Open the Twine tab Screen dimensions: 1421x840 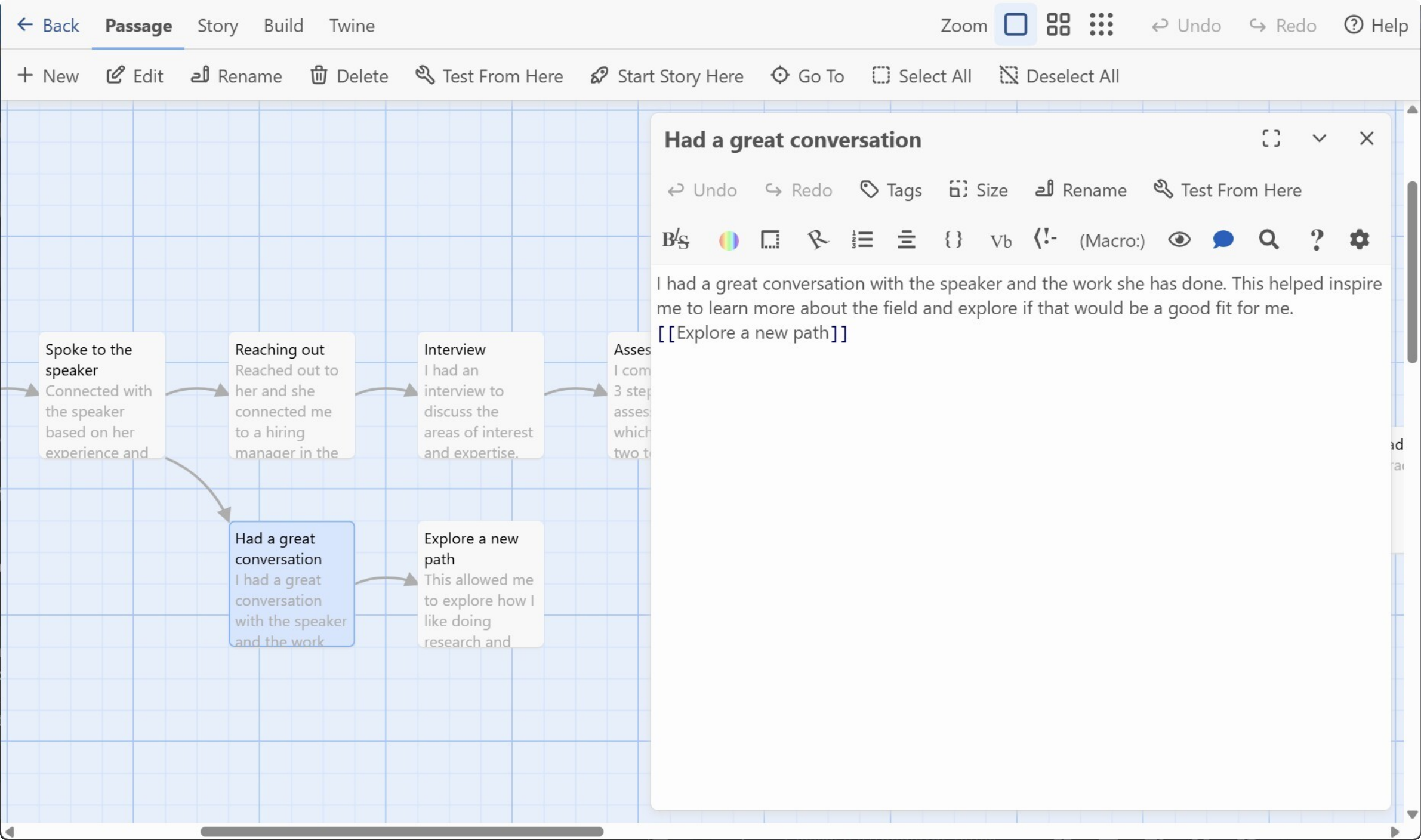(x=352, y=26)
